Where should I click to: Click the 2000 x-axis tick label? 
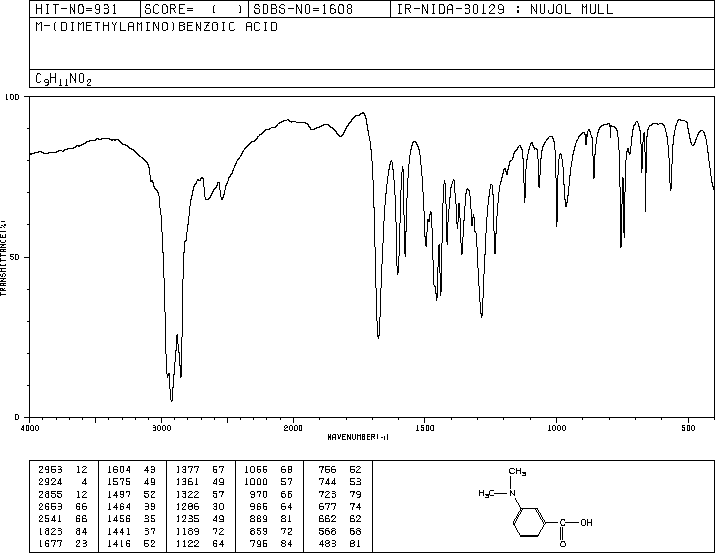(x=293, y=428)
